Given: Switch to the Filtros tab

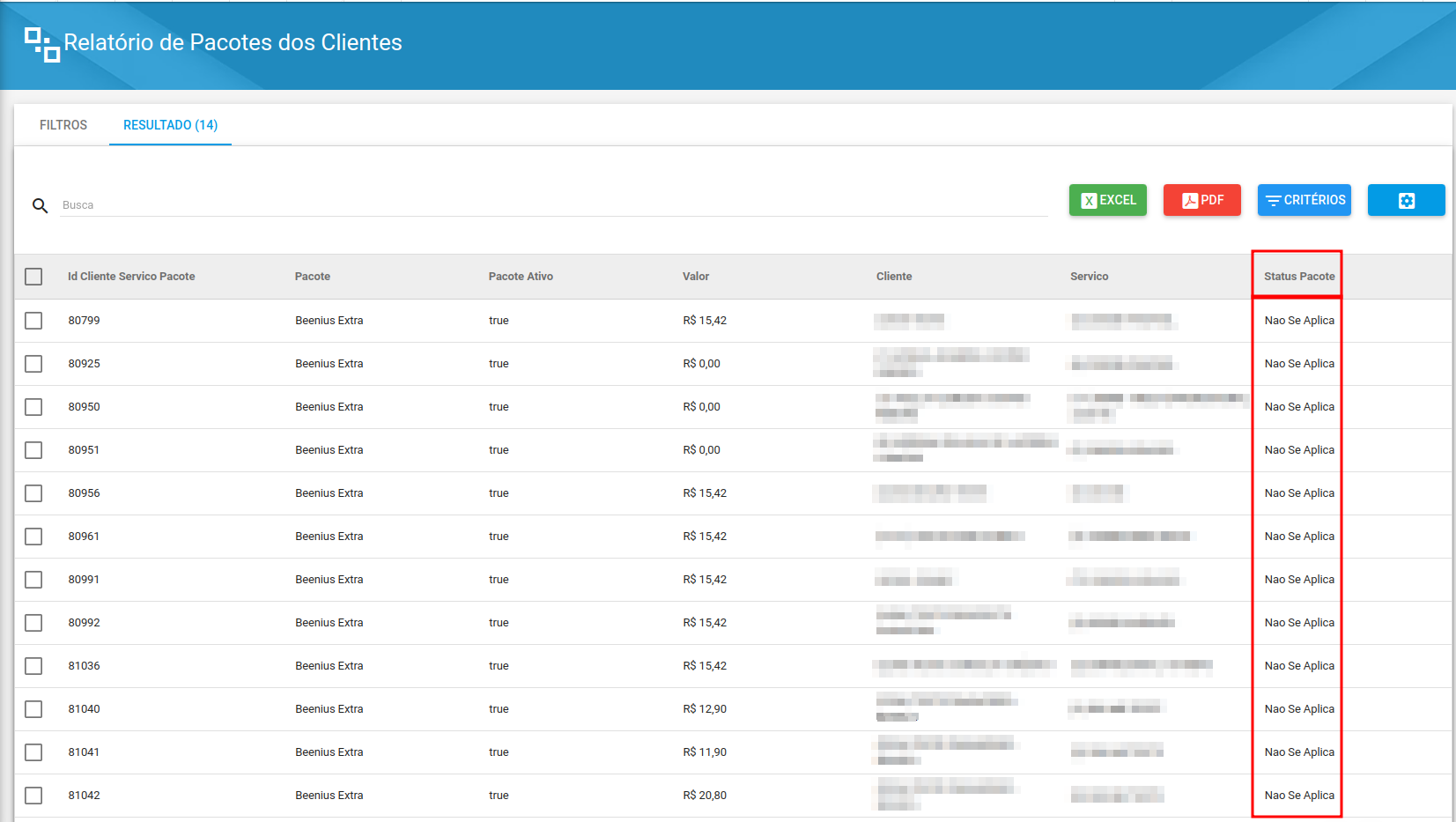Looking at the screenshot, I should pos(63,125).
